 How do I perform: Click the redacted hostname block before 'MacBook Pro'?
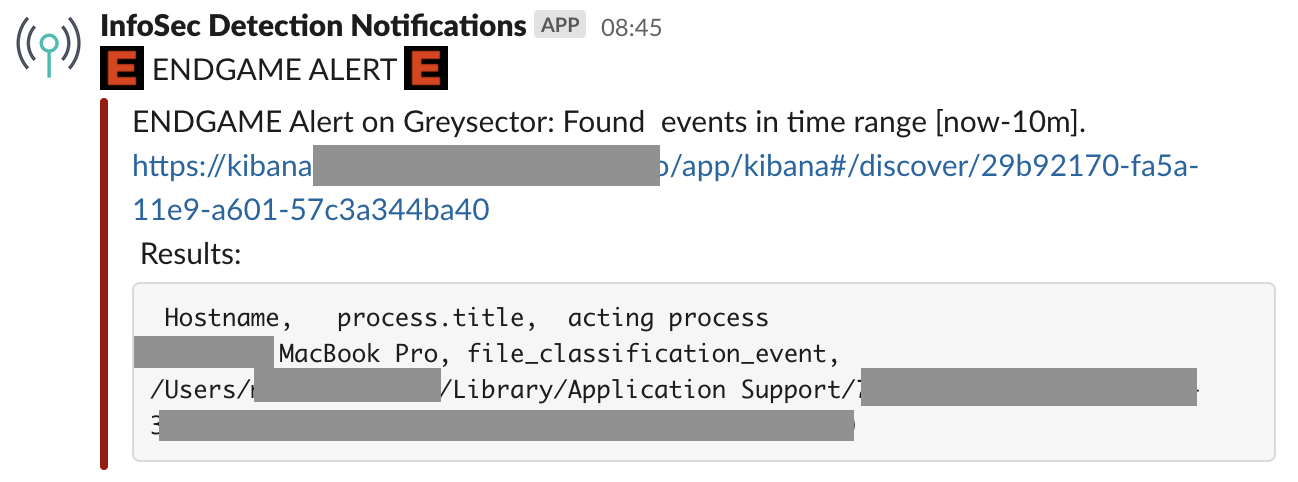click(204, 353)
